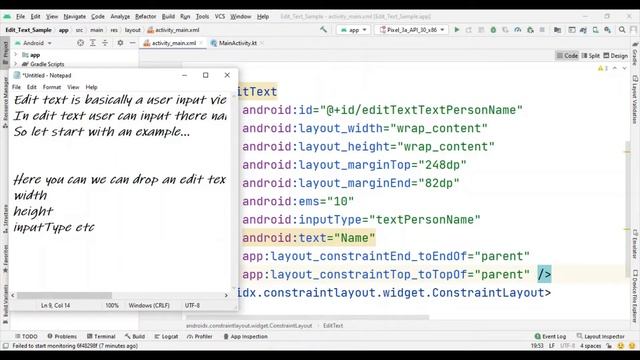Click the "inputType etc" line in Notepad
This screenshot has width=640, height=360.
(54, 227)
